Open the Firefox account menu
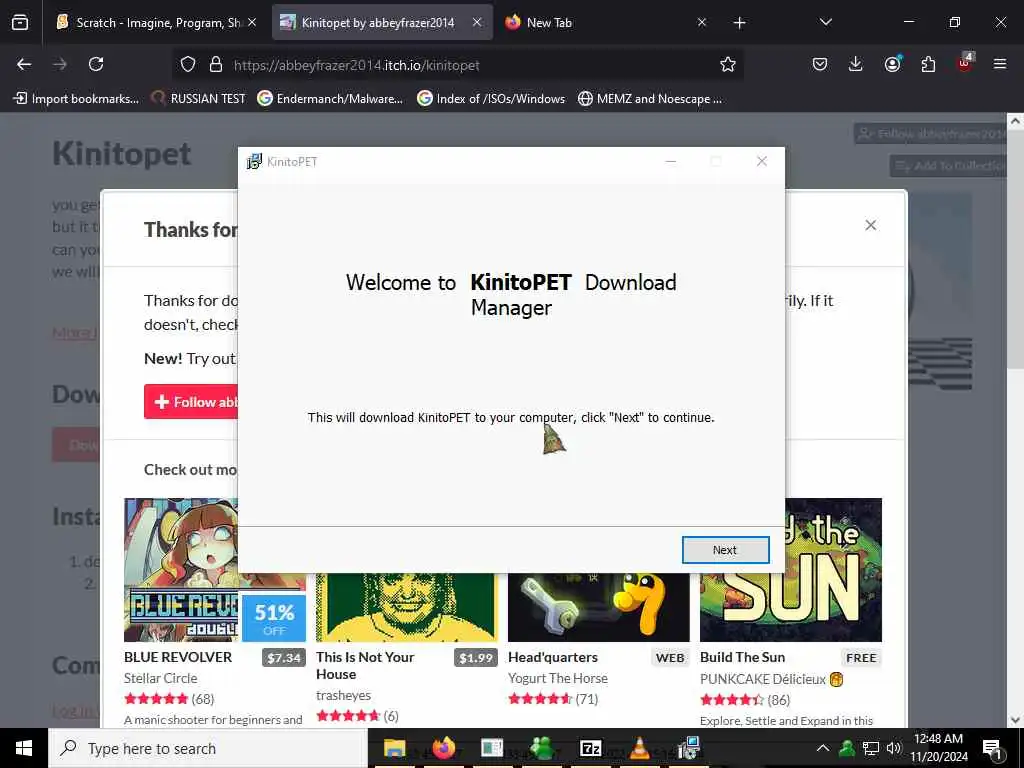This screenshot has width=1024, height=768. pyautogui.click(x=892, y=64)
